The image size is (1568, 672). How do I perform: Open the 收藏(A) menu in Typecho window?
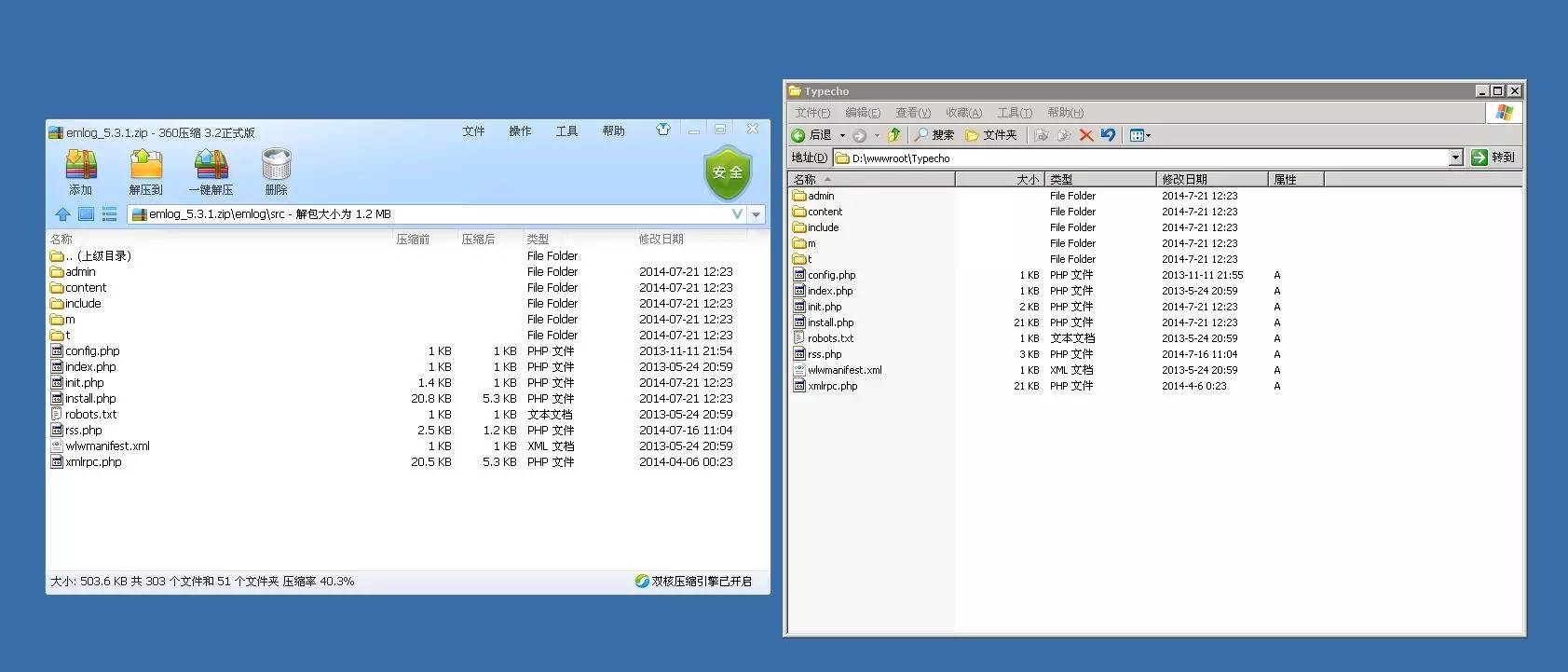[963, 113]
